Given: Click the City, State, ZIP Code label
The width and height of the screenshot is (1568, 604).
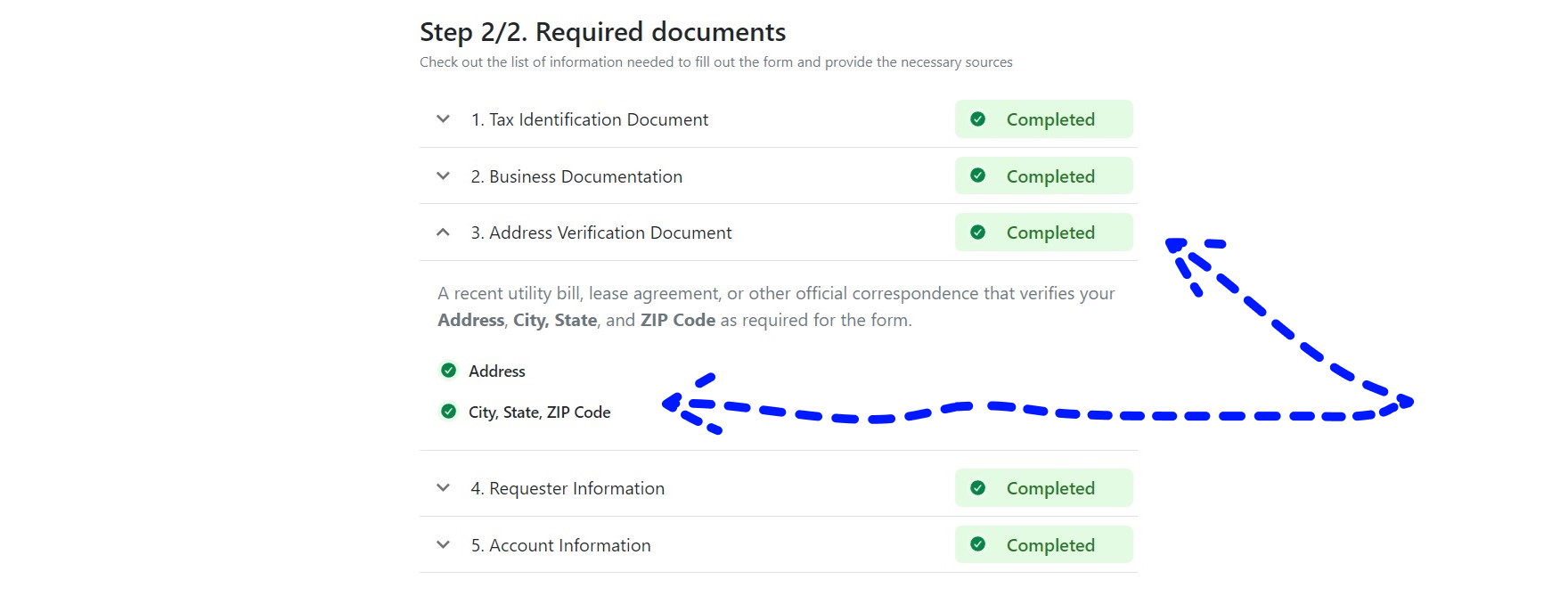Looking at the screenshot, I should [x=539, y=412].
